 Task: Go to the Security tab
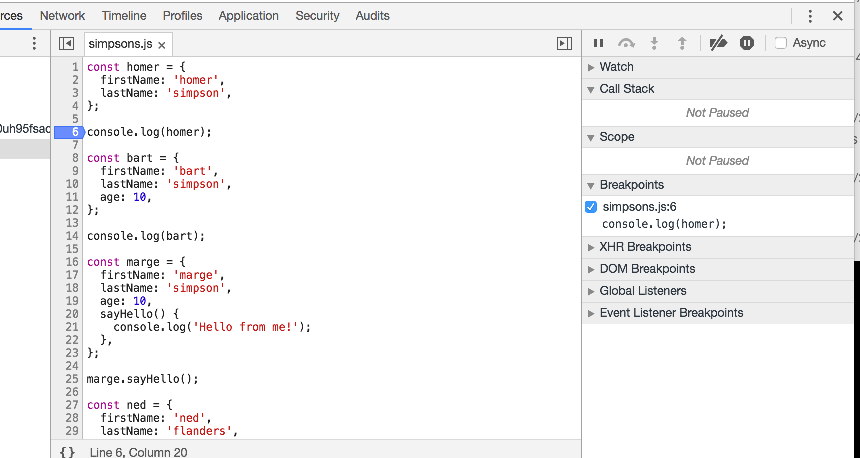(317, 16)
